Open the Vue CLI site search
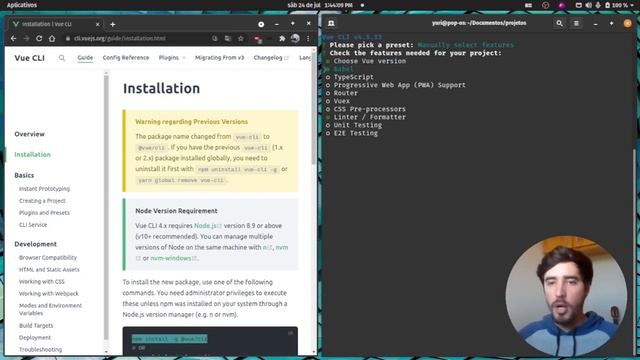640x360 pixels. click(62, 58)
